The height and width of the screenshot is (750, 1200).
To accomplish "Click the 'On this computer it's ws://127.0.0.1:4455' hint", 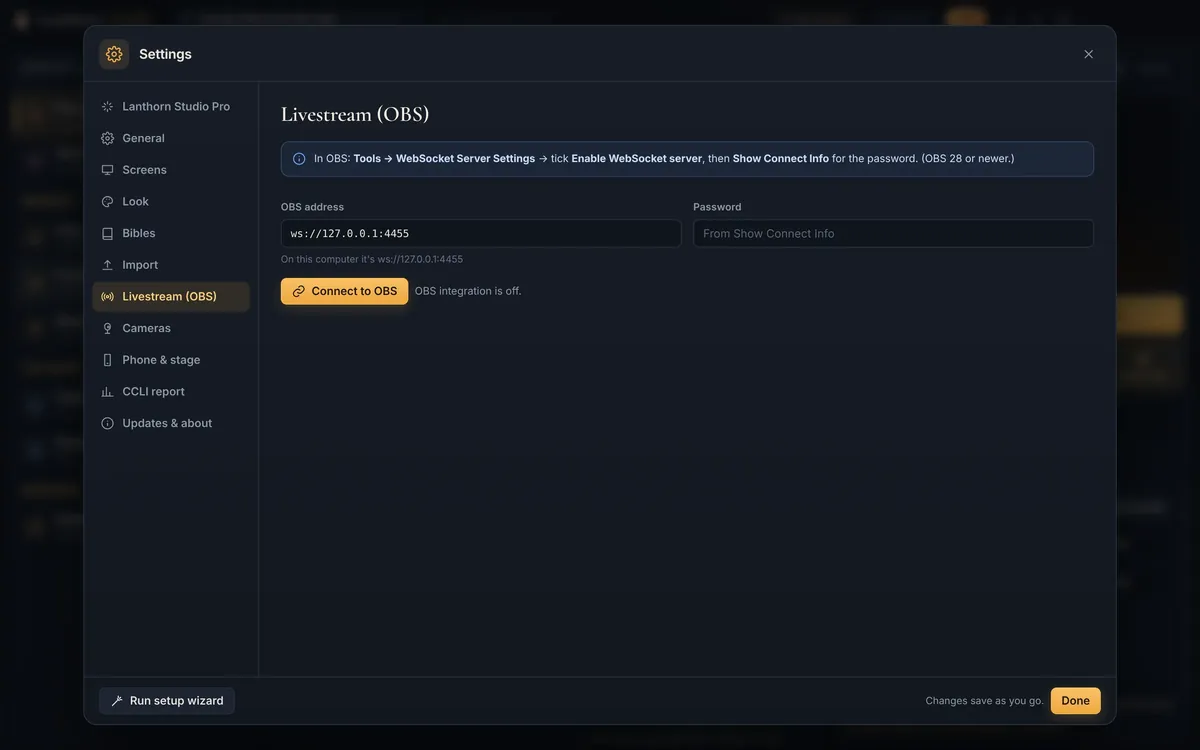I will coord(372,259).
